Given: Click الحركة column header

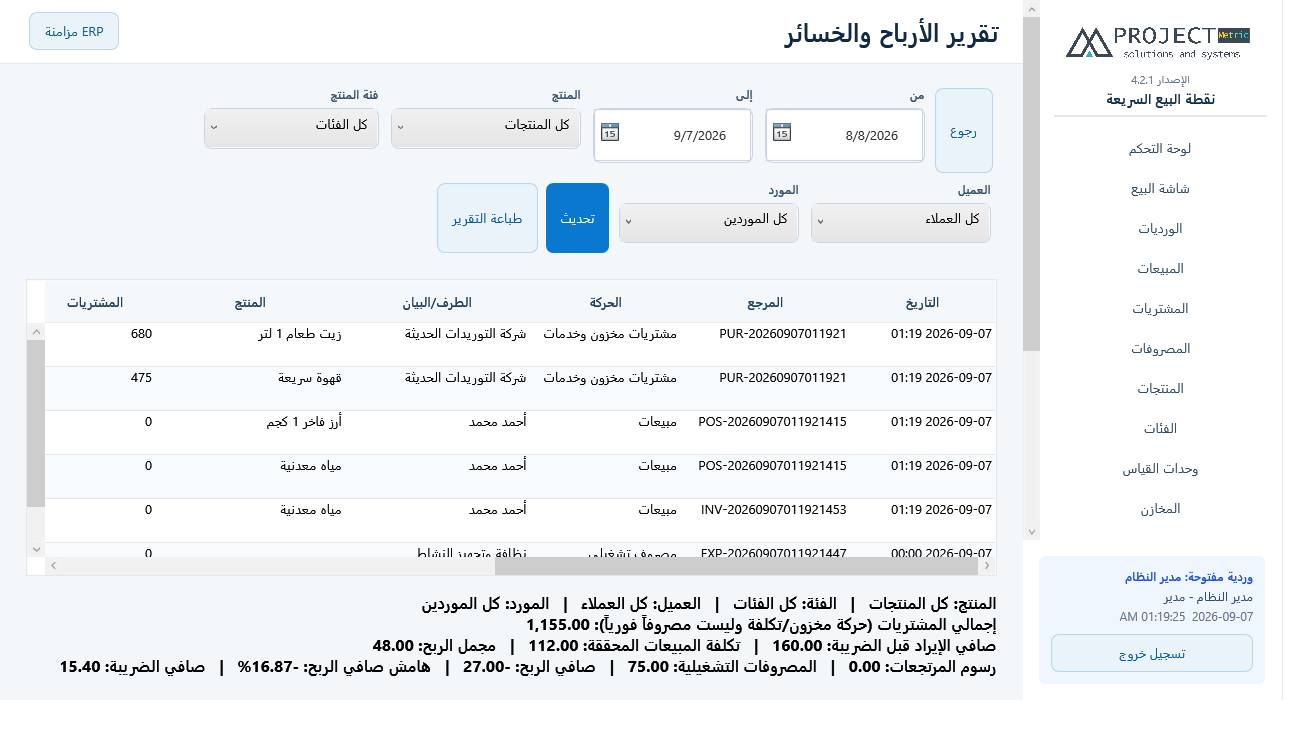Looking at the screenshot, I should [x=605, y=302].
